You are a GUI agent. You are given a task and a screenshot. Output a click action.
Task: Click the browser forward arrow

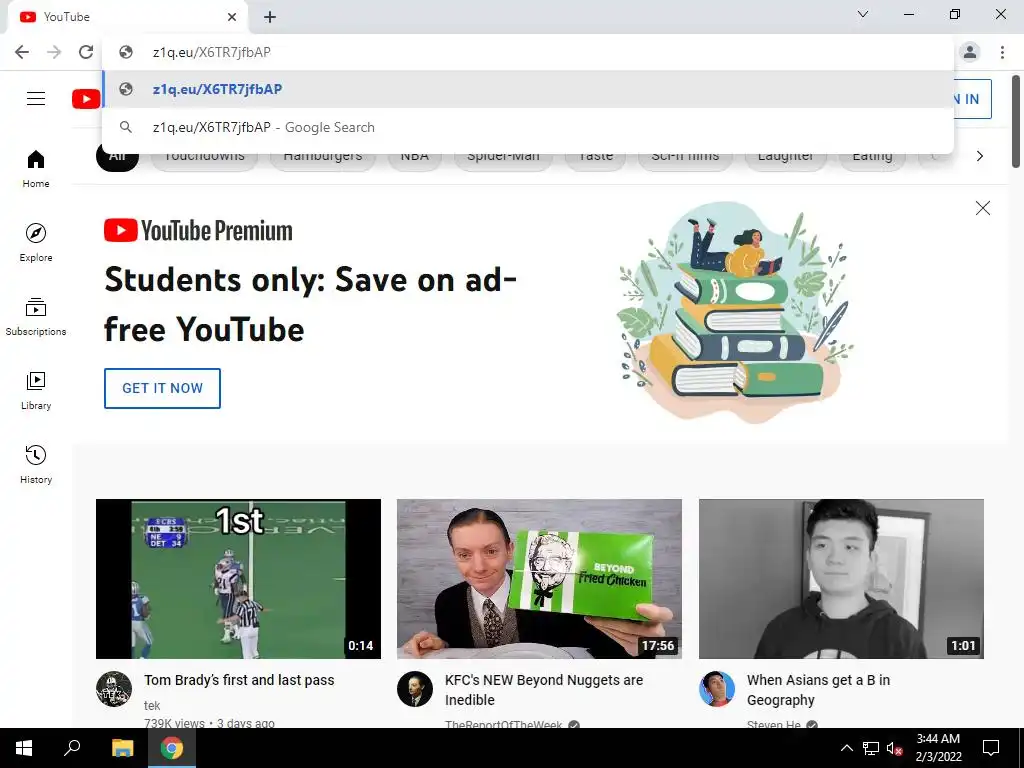(54, 52)
